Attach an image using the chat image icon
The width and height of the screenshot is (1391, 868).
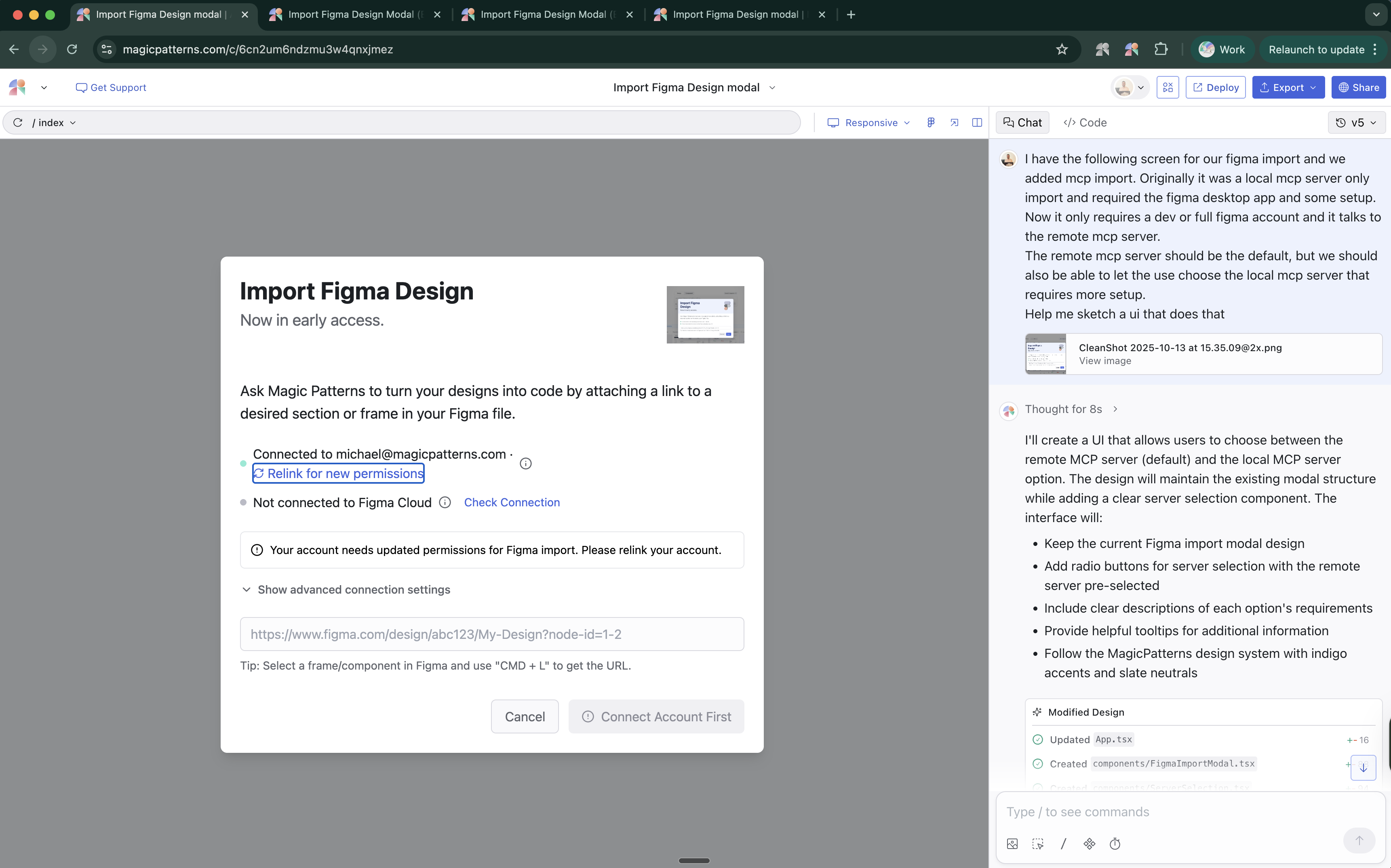coord(1012,843)
